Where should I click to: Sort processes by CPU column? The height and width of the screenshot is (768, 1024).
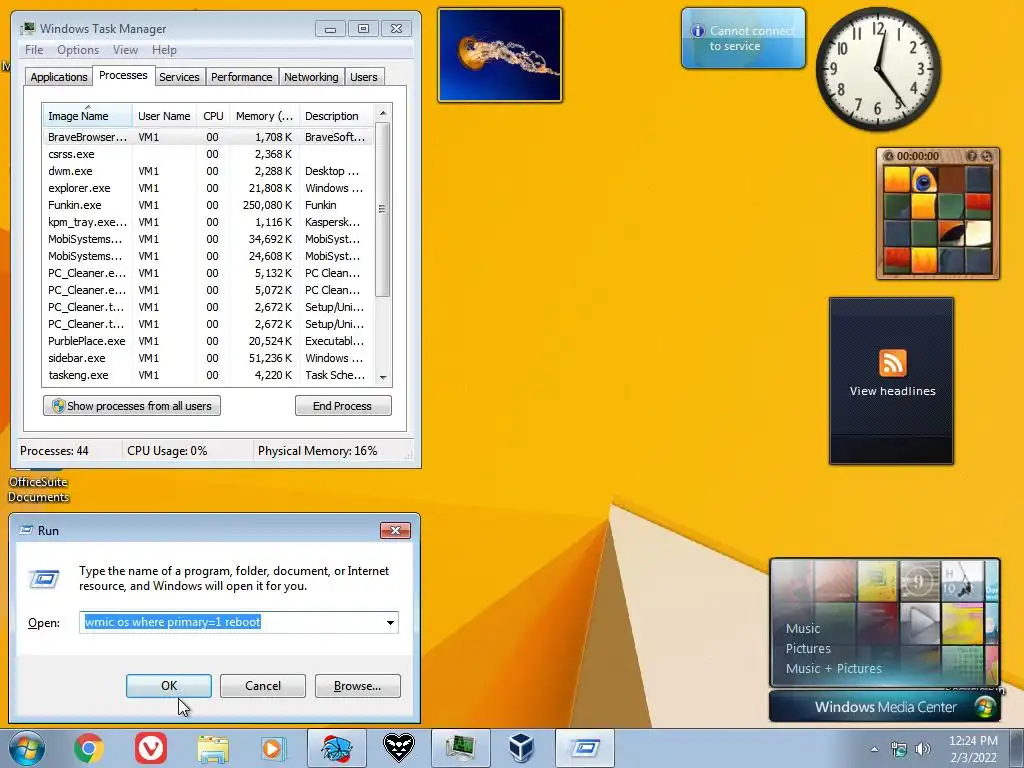tap(213, 116)
